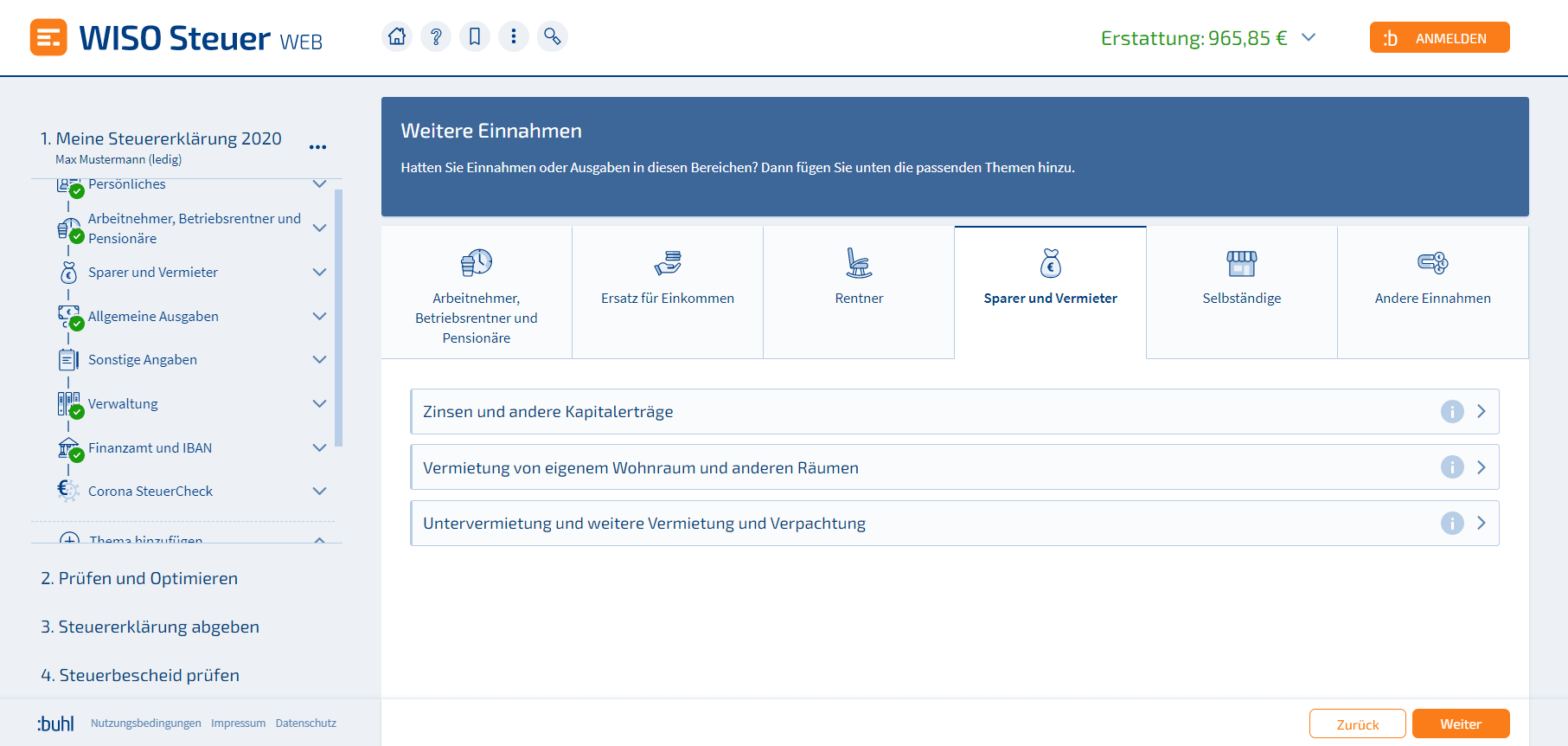
Task: Open the three-dot options menu in header
Action: (x=514, y=36)
